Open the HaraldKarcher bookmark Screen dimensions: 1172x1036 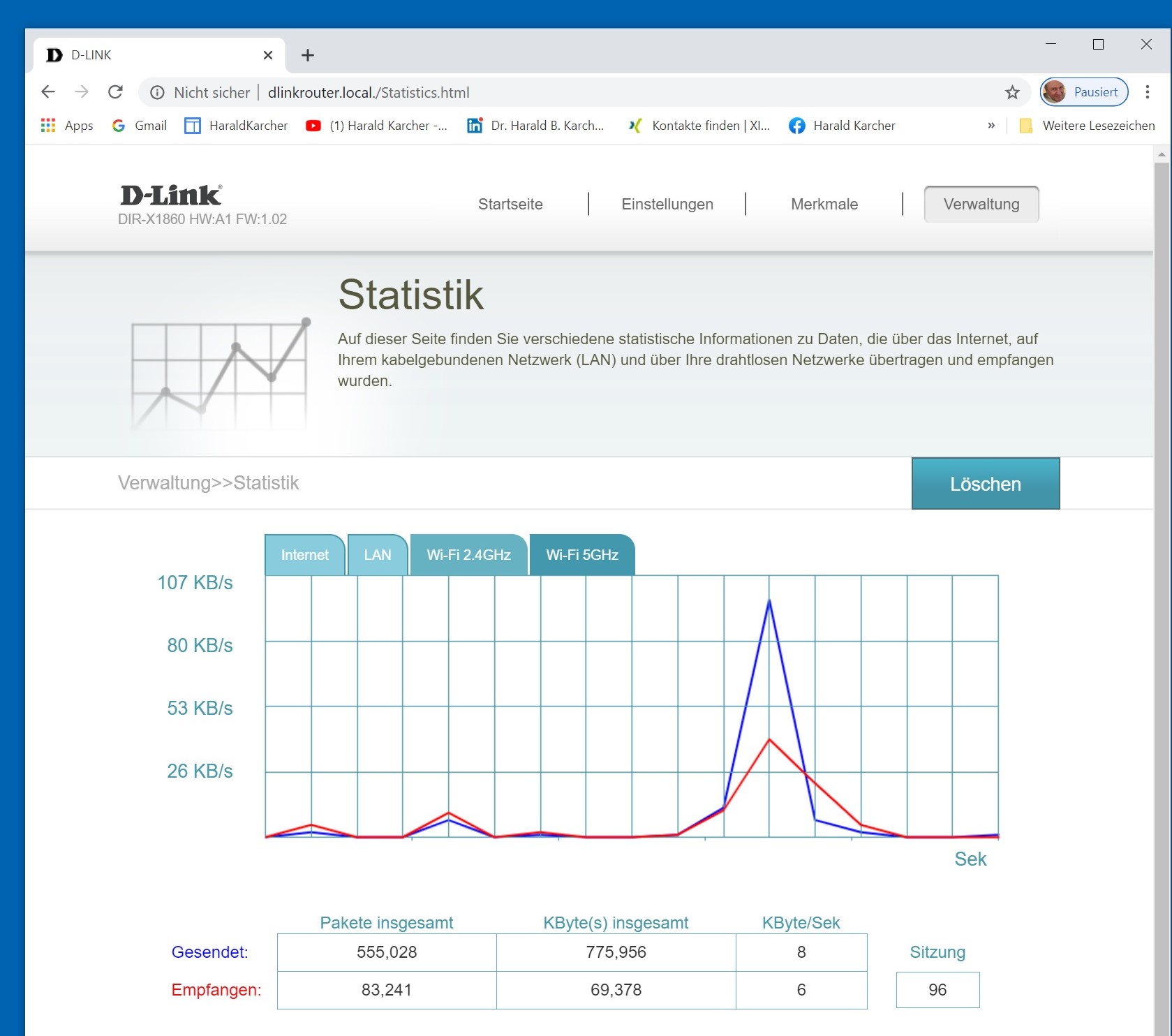coord(236,126)
